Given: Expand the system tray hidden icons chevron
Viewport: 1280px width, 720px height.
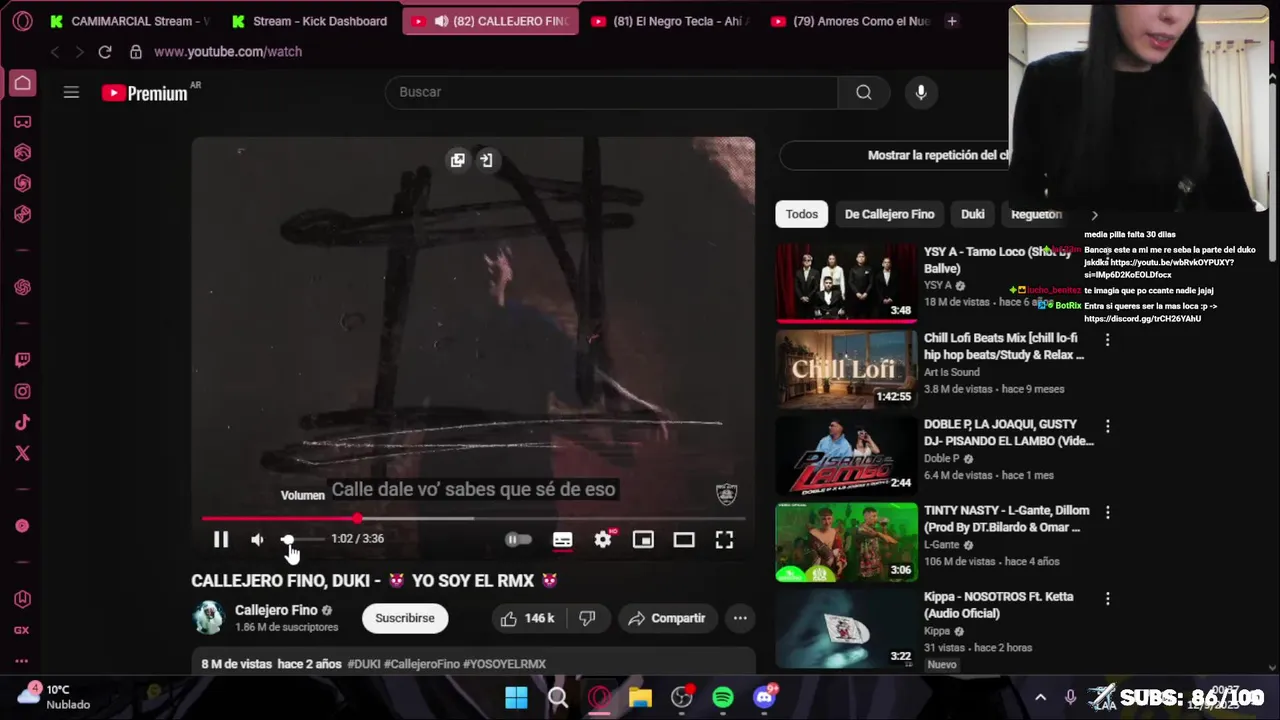Looking at the screenshot, I should point(1040,697).
